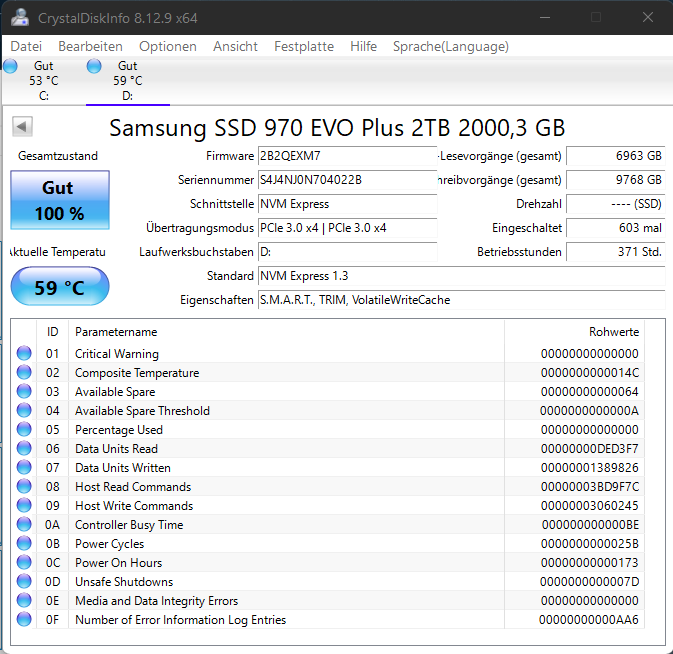Click the Rohwerte column header
The image size is (673, 654).
tap(574, 332)
